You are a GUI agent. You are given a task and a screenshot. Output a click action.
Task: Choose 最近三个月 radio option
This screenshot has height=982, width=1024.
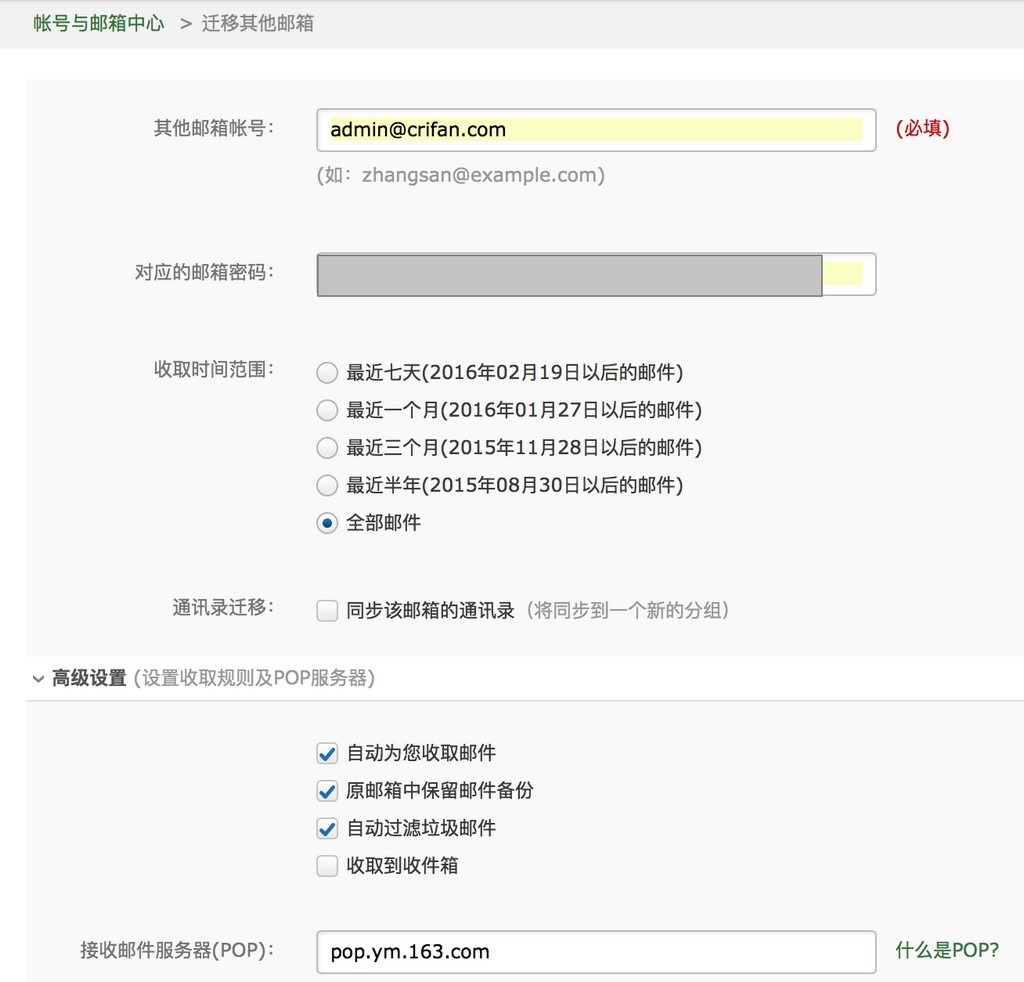[x=327, y=448]
